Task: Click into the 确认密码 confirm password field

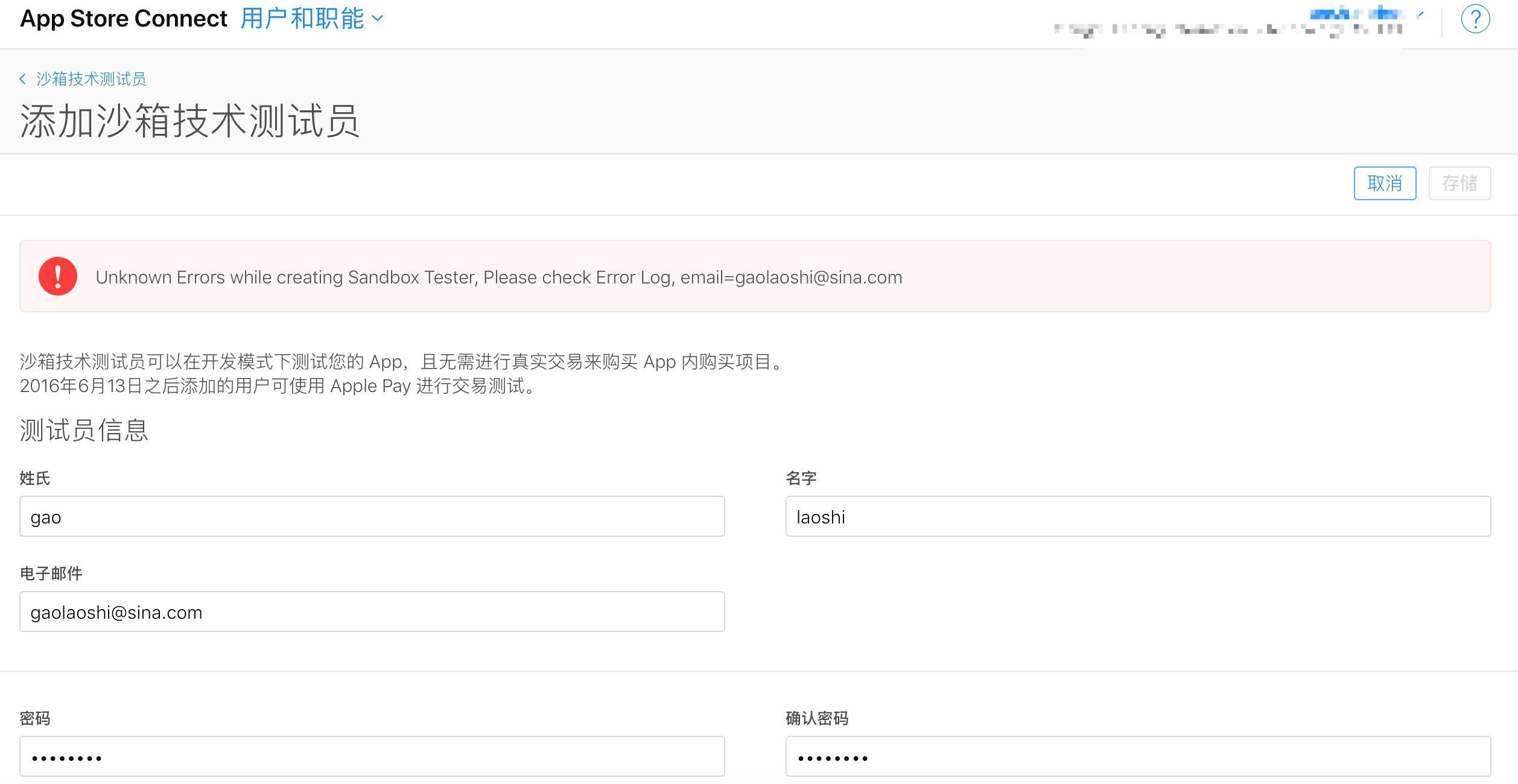Action: tap(1137, 757)
